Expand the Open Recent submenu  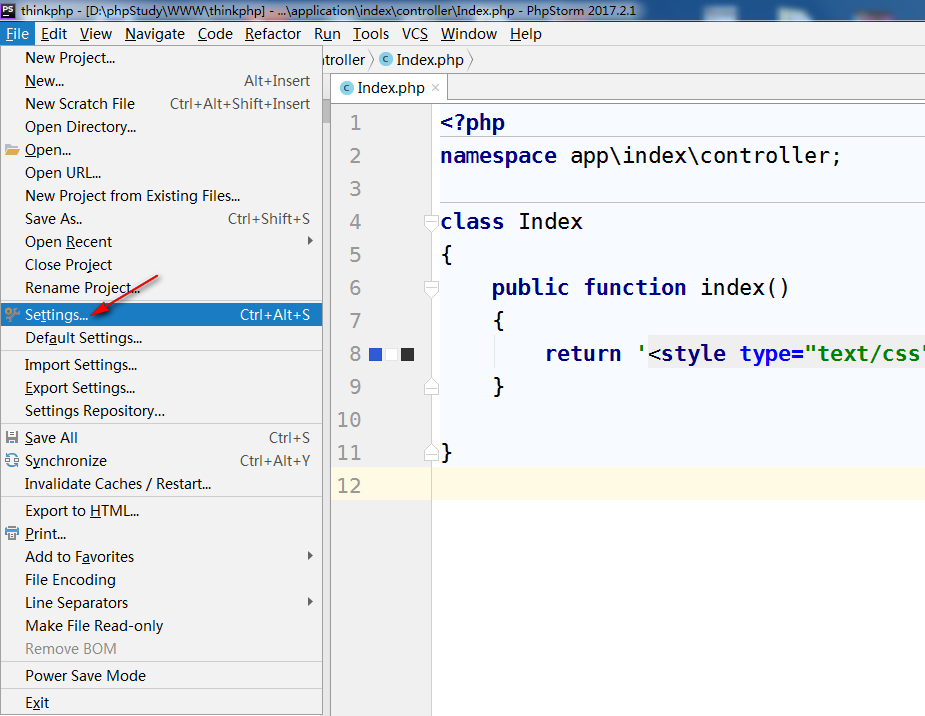pos(310,241)
